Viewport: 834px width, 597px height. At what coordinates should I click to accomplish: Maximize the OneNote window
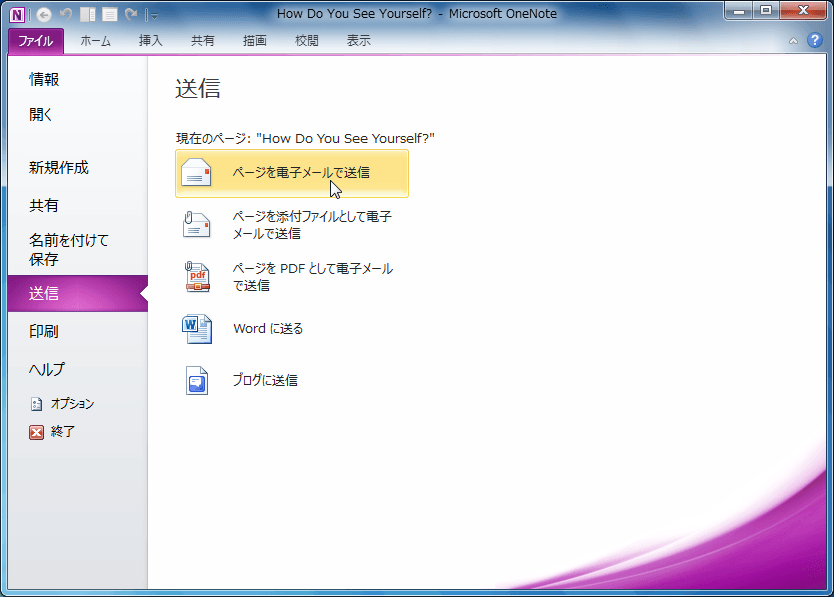tap(765, 11)
